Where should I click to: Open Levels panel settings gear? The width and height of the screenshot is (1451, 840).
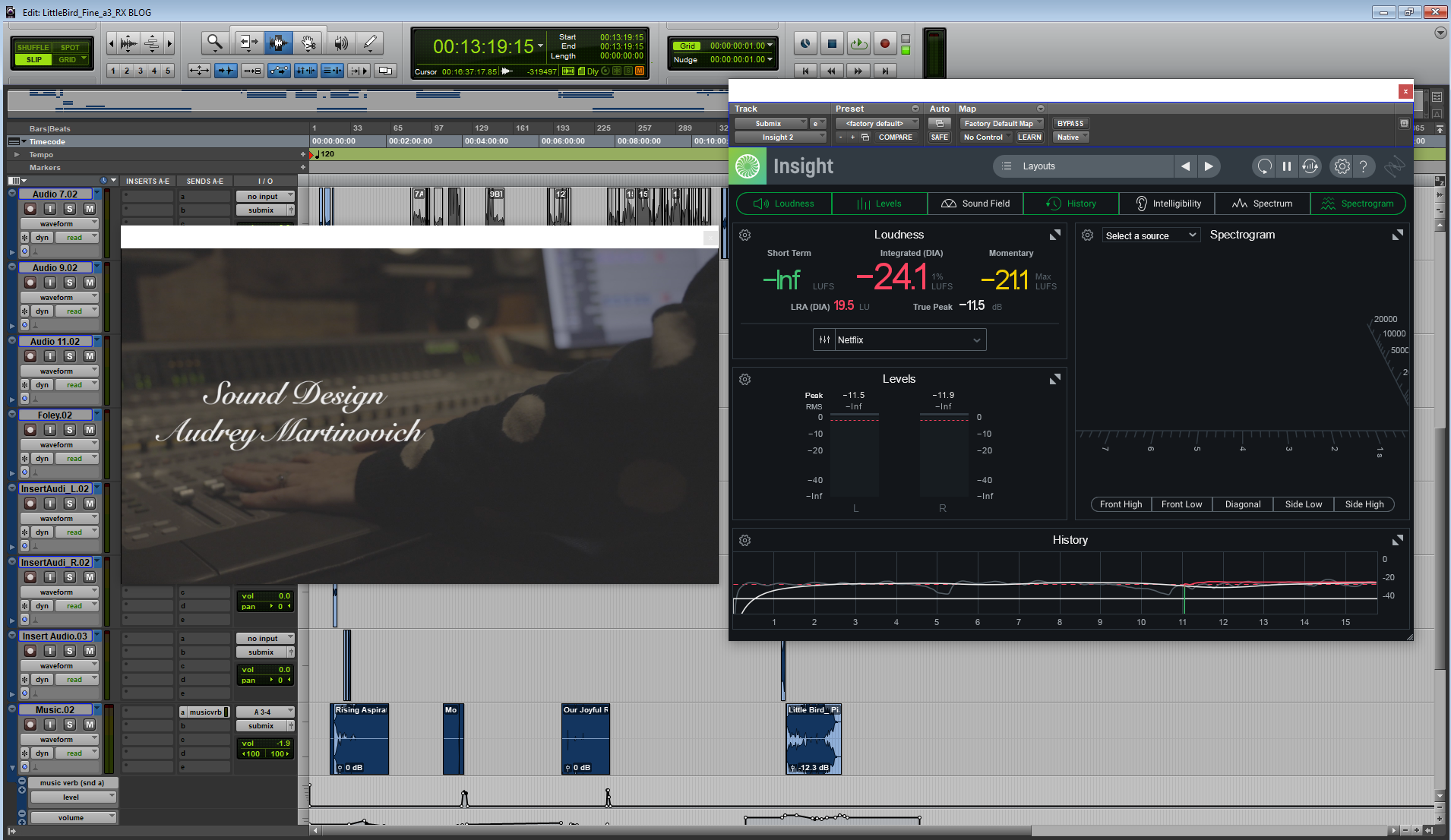click(x=745, y=379)
